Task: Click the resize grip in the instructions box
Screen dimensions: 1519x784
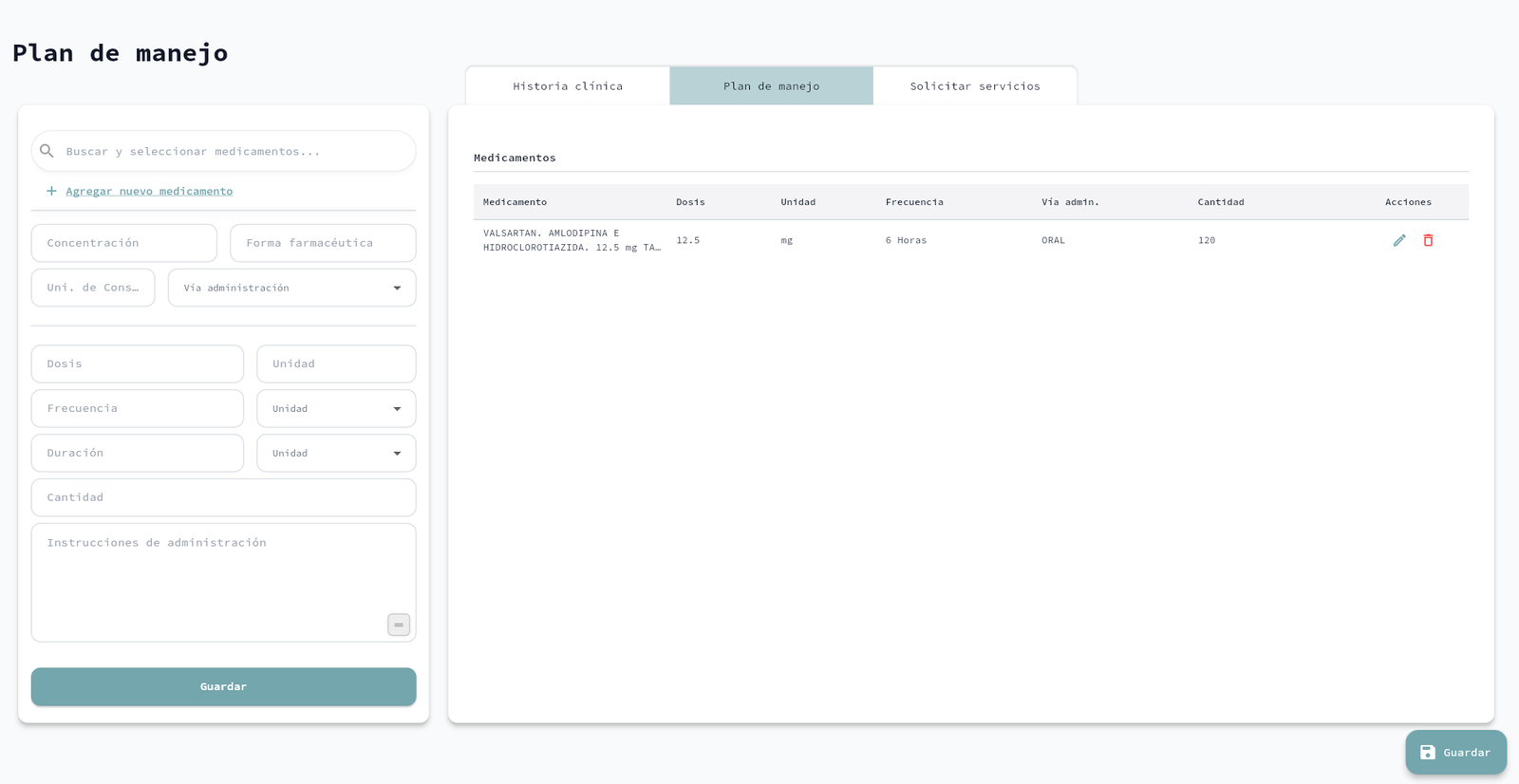Action: click(x=399, y=625)
